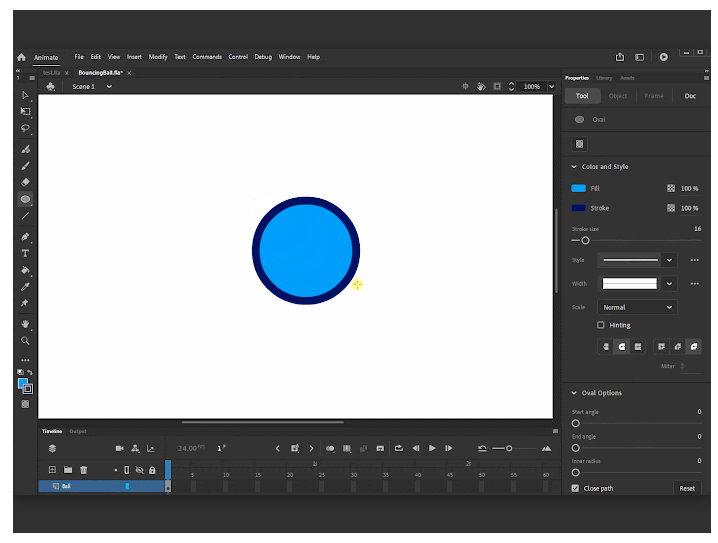
Task: Toggle lock for all layers
Action: (x=152, y=470)
